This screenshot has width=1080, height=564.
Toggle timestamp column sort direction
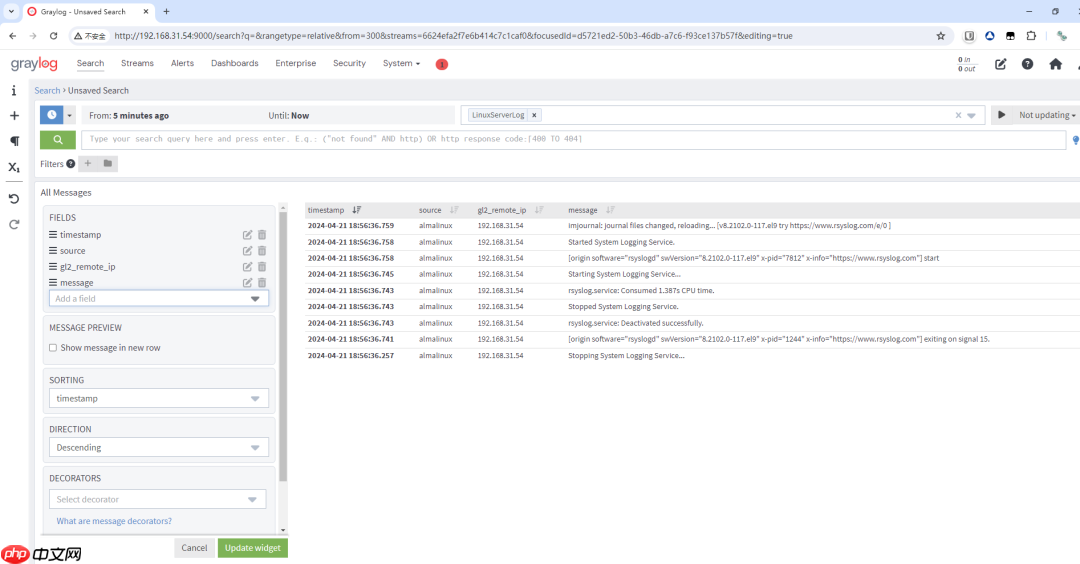357,210
